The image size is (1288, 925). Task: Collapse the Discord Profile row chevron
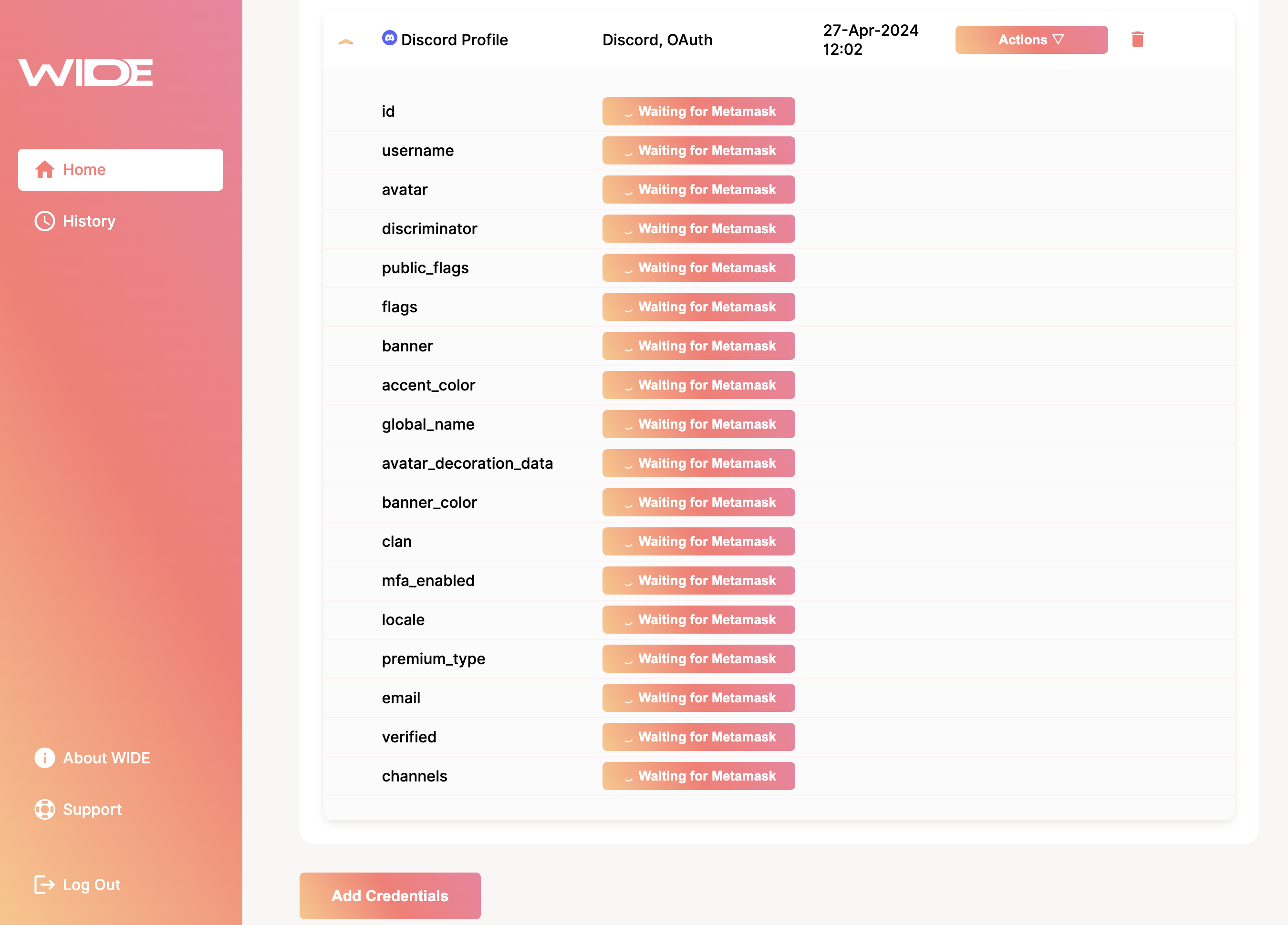[346, 41]
